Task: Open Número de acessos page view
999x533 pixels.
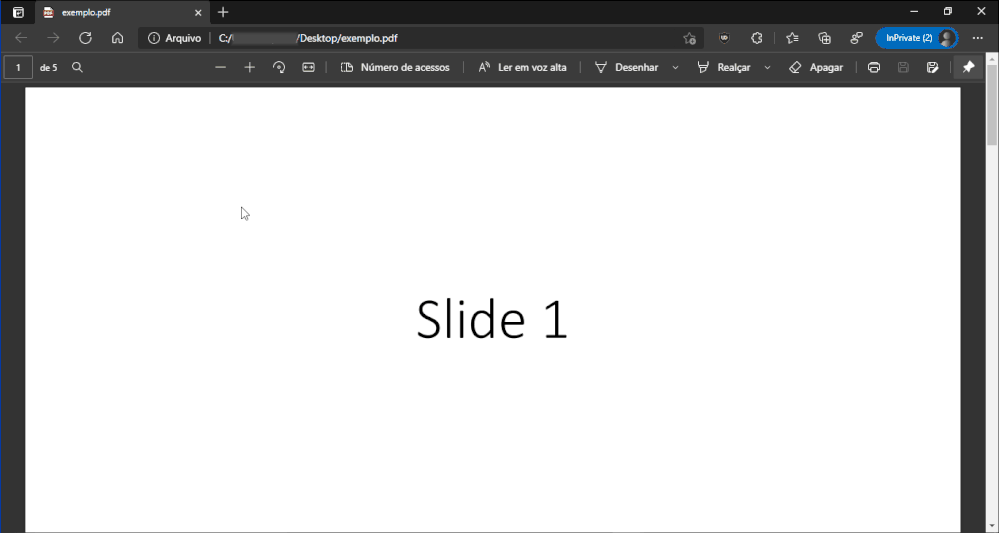Action: pos(395,68)
